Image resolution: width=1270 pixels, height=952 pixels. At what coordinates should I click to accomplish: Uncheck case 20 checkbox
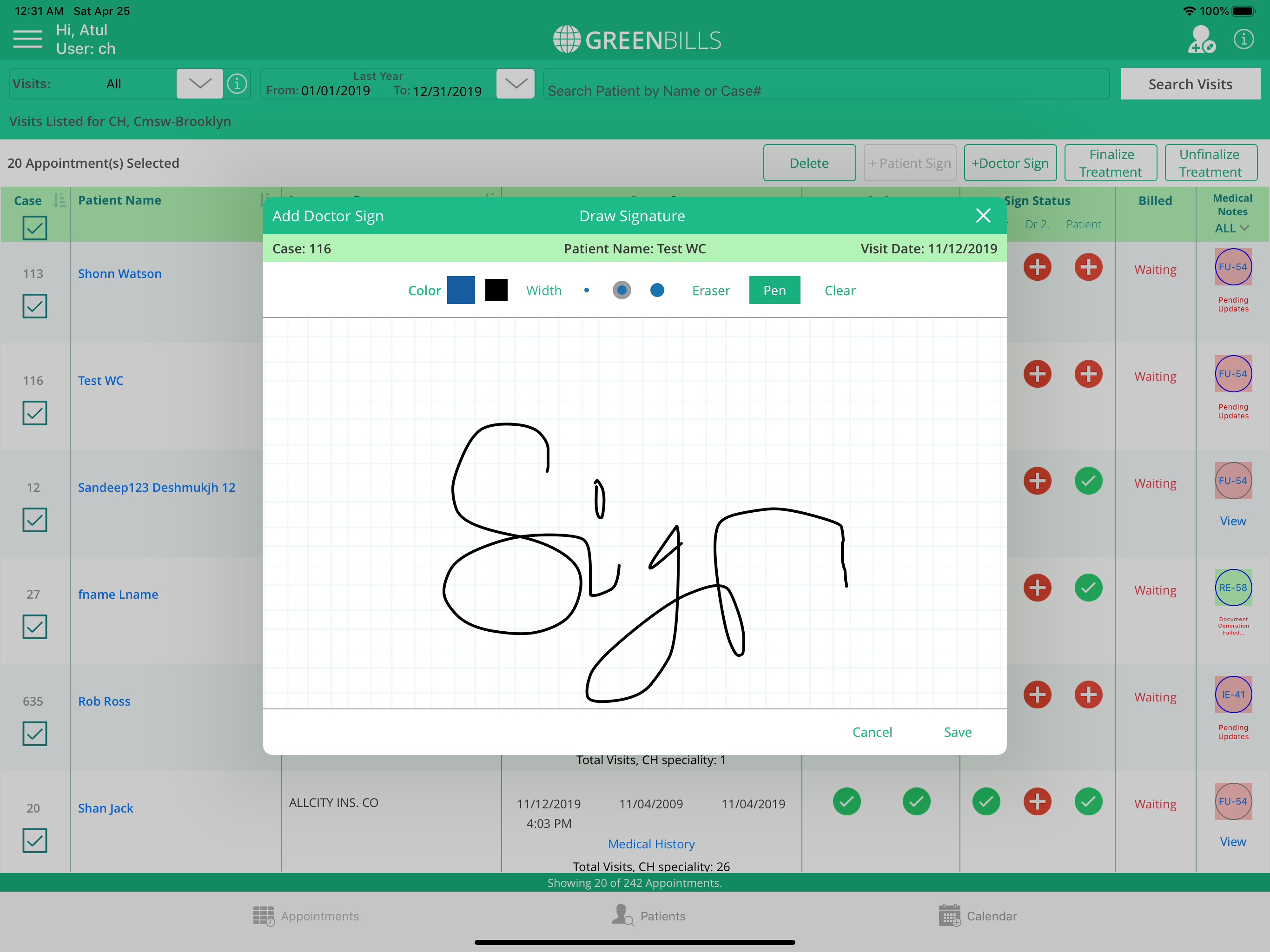34,840
